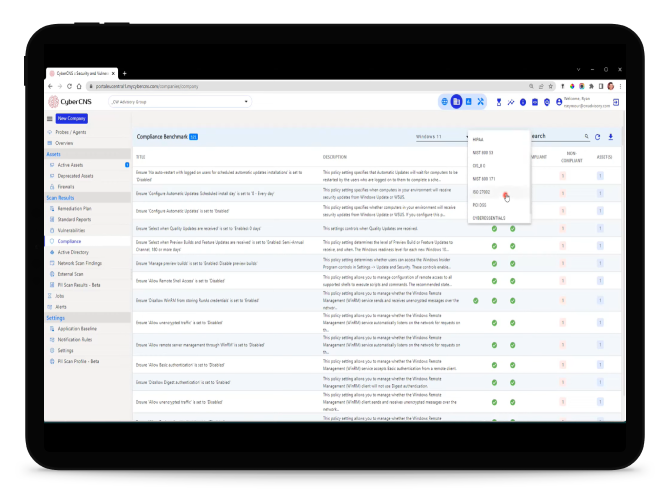This screenshot has height=494, width=670.
Task: Select HIPAA from the dropdown options
Action: (x=478, y=139)
